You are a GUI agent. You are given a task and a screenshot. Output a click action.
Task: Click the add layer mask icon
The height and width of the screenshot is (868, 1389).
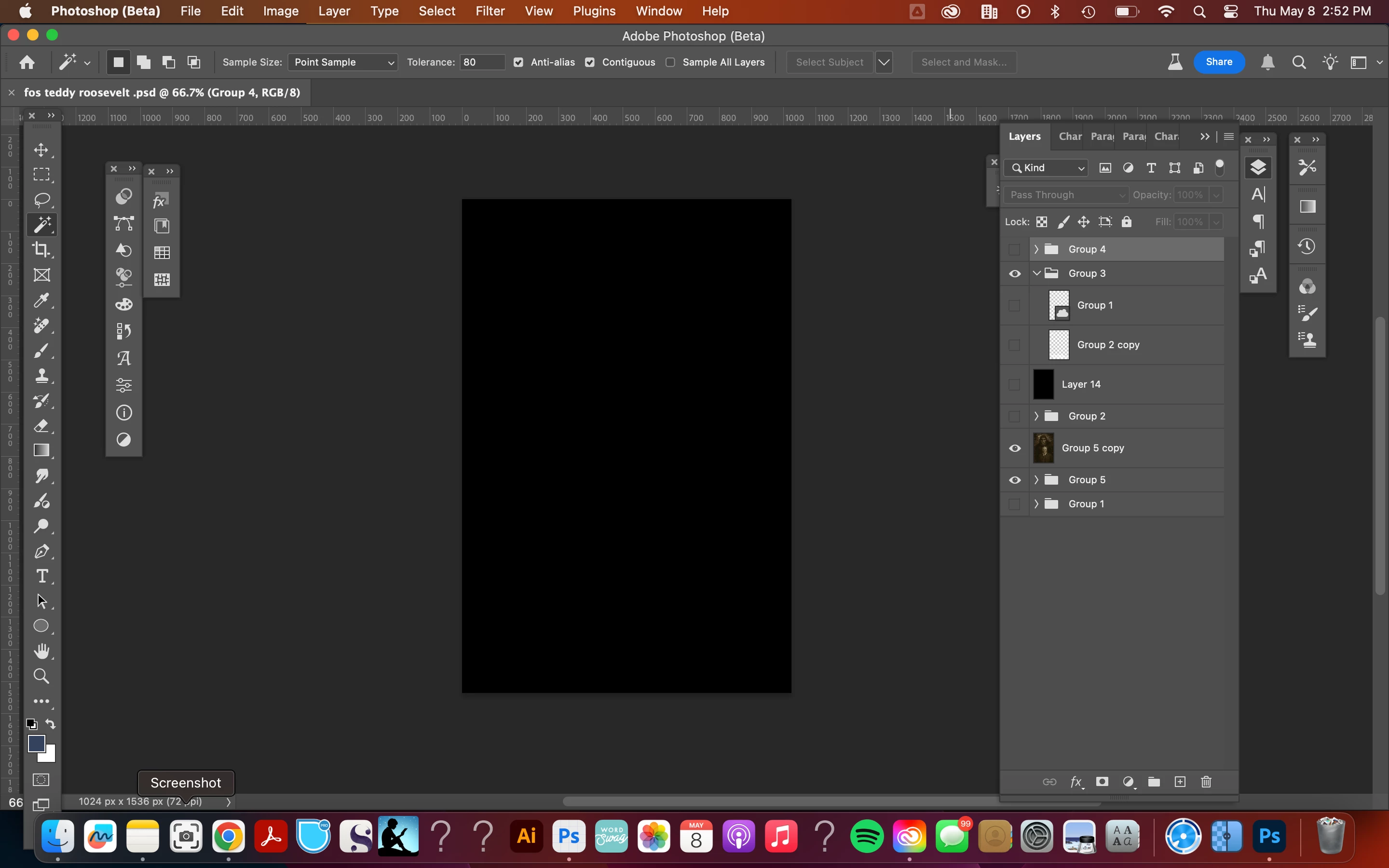click(1102, 782)
